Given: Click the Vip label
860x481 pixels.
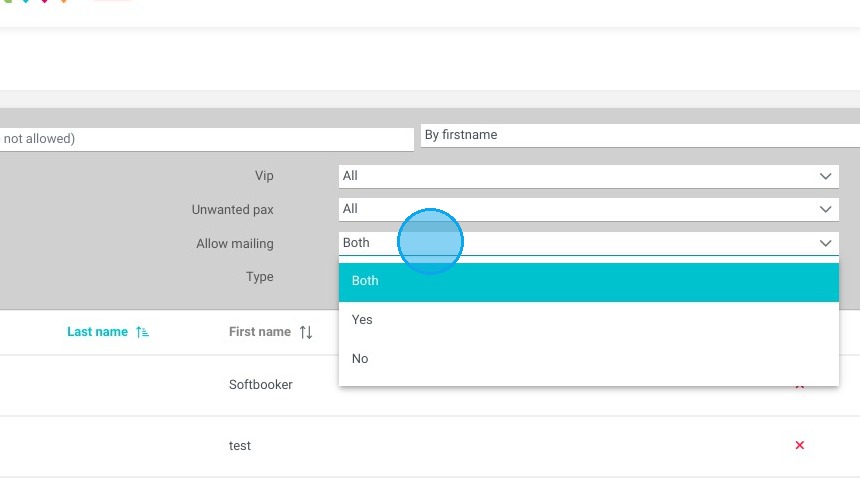Looking at the screenshot, I should pos(264,176).
